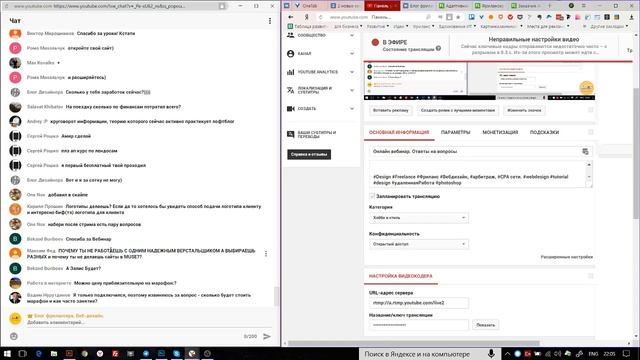The width and height of the screenshot is (640, 360).
Task: Switch to Подсказки tab
Action: pos(544,132)
